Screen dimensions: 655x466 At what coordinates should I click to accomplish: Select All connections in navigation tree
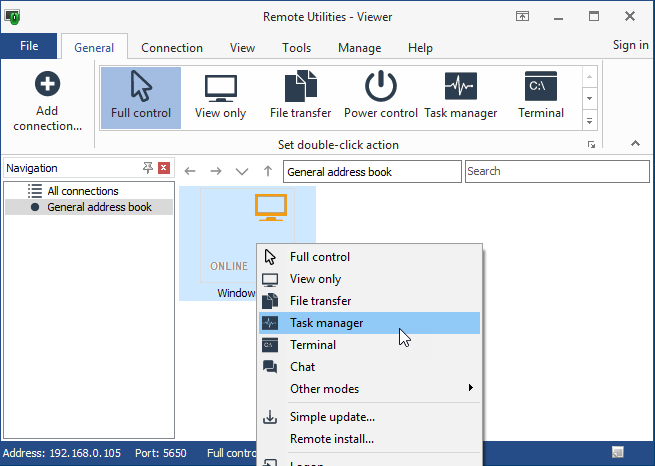(x=83, y=191)
